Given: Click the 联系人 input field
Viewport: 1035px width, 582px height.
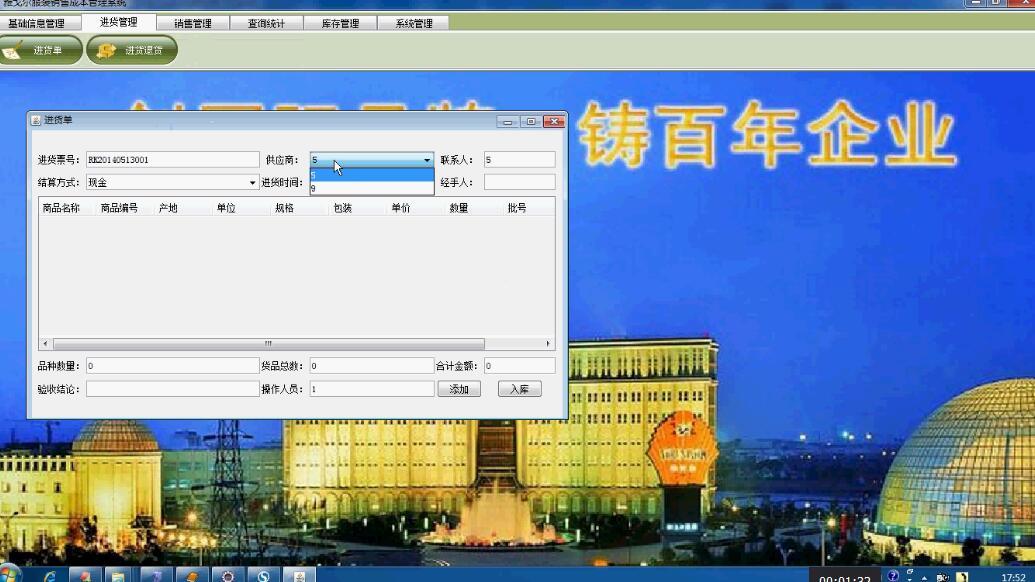Looking at the screenshot, I should coord(519,160).
